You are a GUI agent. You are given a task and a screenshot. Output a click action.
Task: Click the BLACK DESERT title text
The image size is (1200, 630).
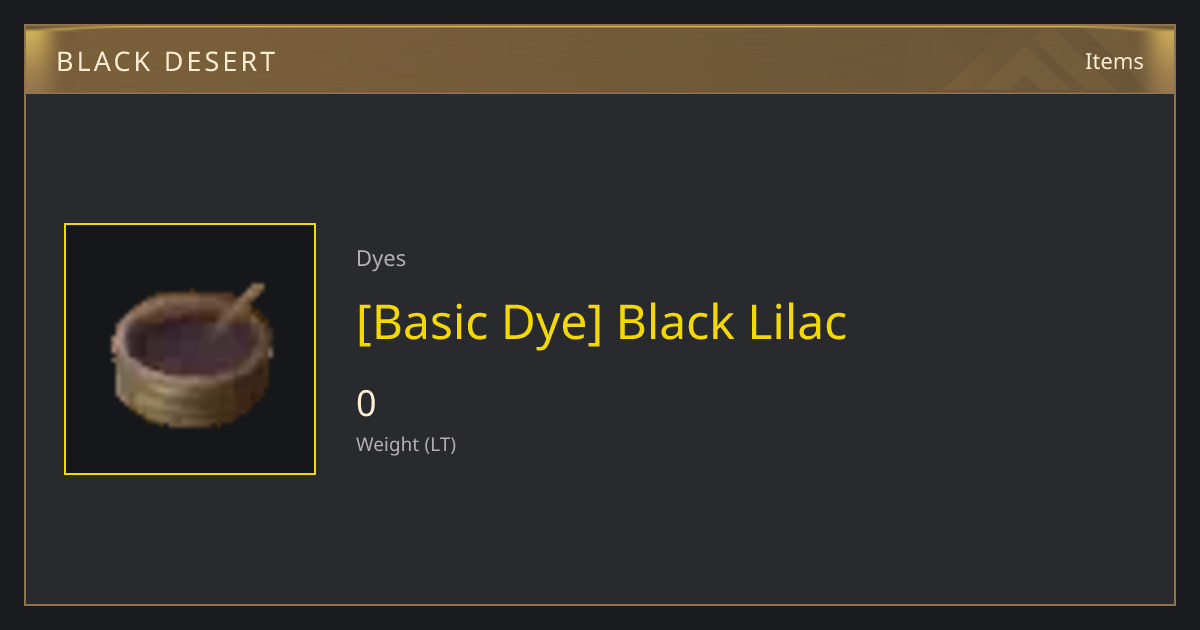(x=166, y=62)
